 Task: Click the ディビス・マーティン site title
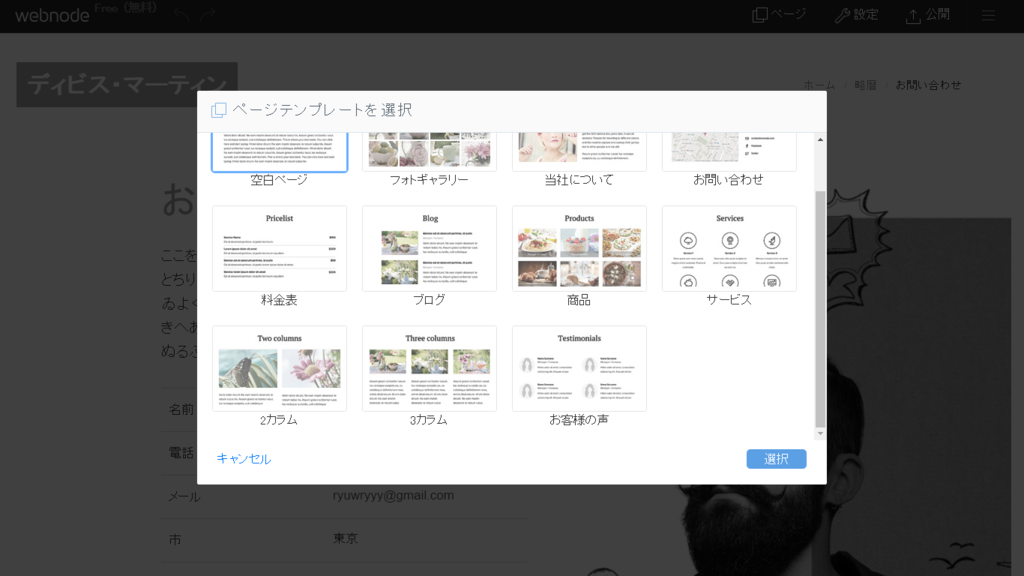(127, 85)
